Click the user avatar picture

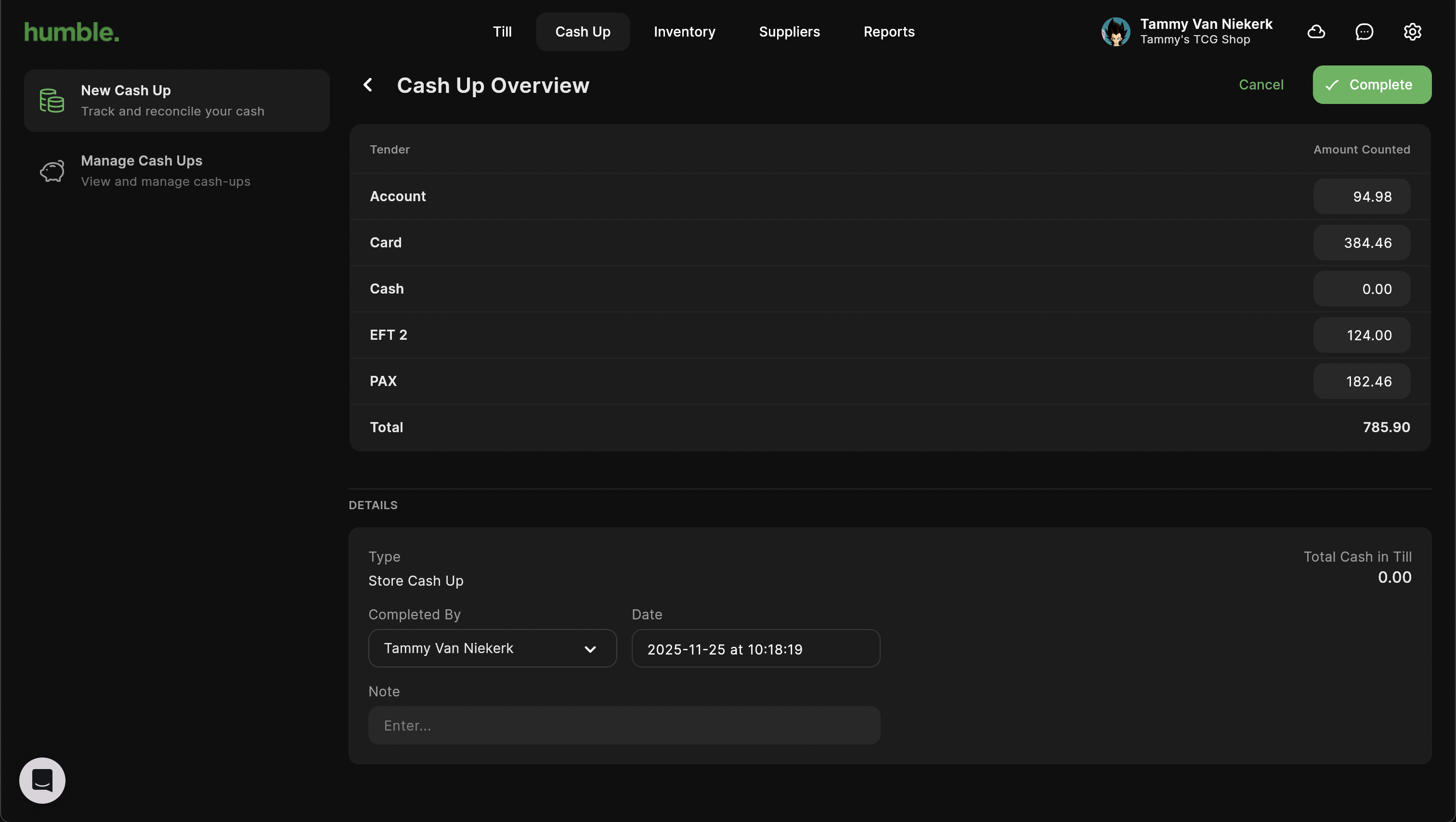[1116, 32]
